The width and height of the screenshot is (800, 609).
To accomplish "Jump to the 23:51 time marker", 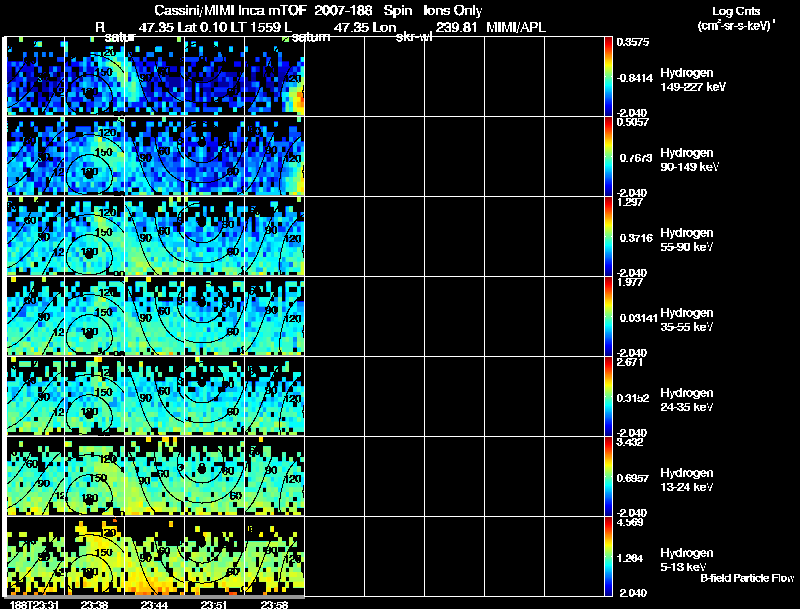I will [x=213, y=603].
